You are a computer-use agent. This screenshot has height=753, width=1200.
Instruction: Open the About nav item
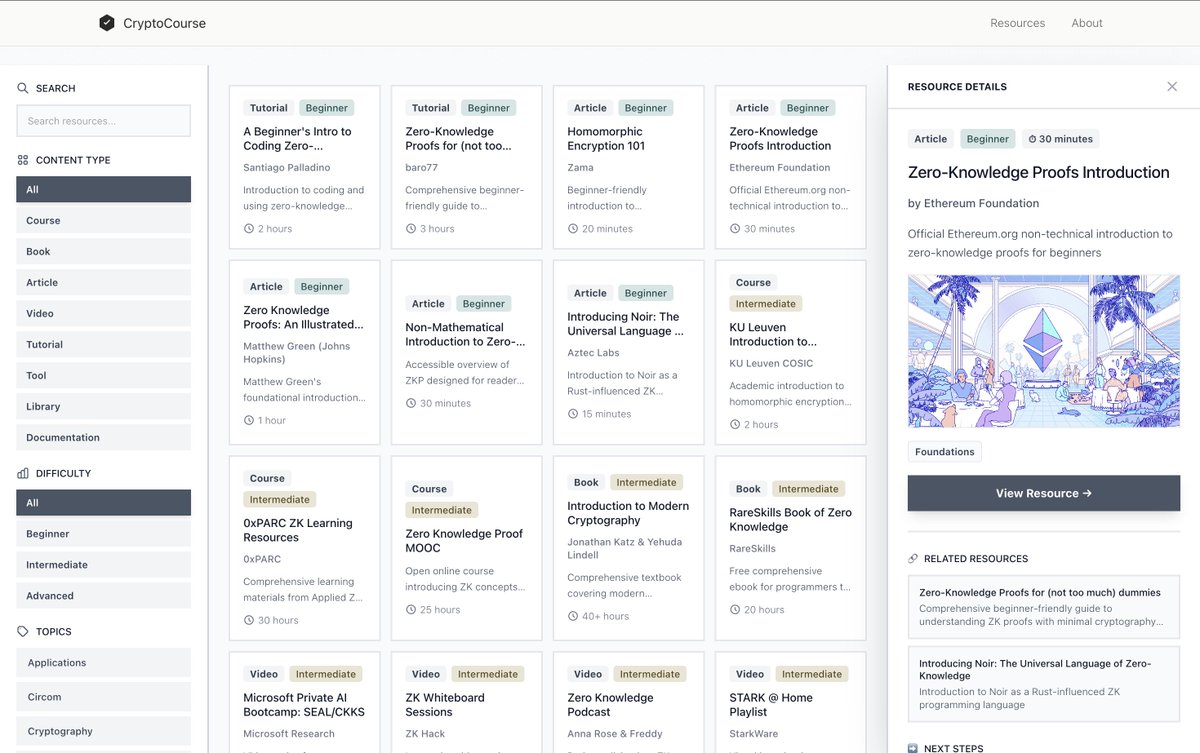[x=1087, y=23]
